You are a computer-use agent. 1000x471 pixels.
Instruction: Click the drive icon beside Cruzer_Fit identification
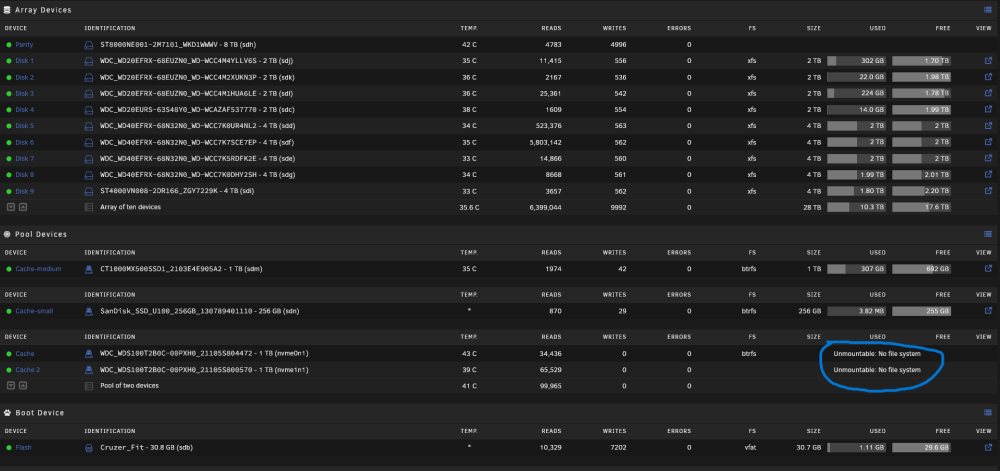click(x=89, y=447)
